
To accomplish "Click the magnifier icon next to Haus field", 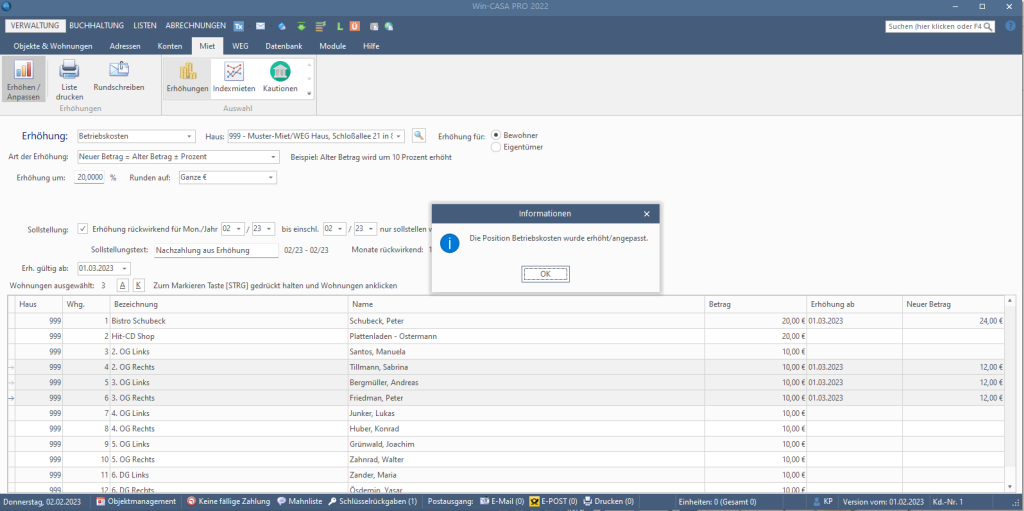I will pyautogui.click(x=418, y=135).
